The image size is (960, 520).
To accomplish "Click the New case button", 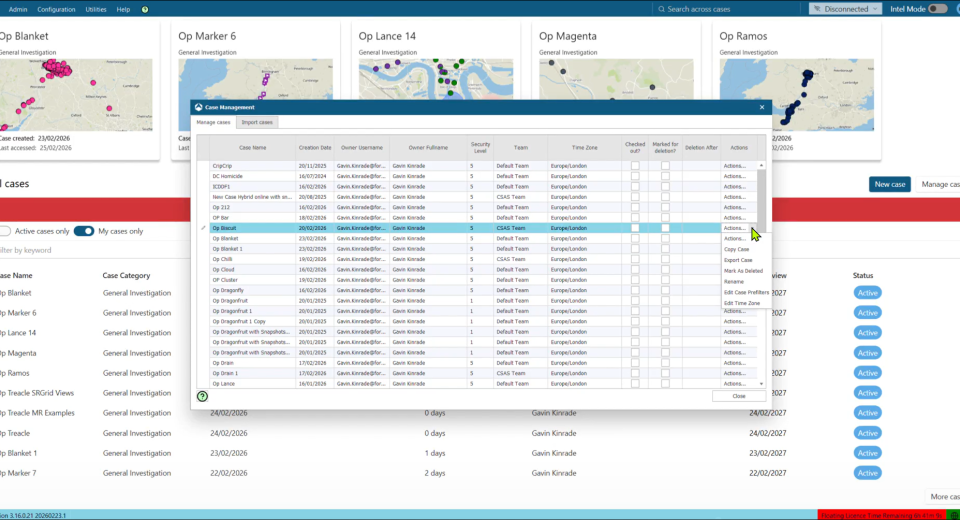I will pos(889,184).
